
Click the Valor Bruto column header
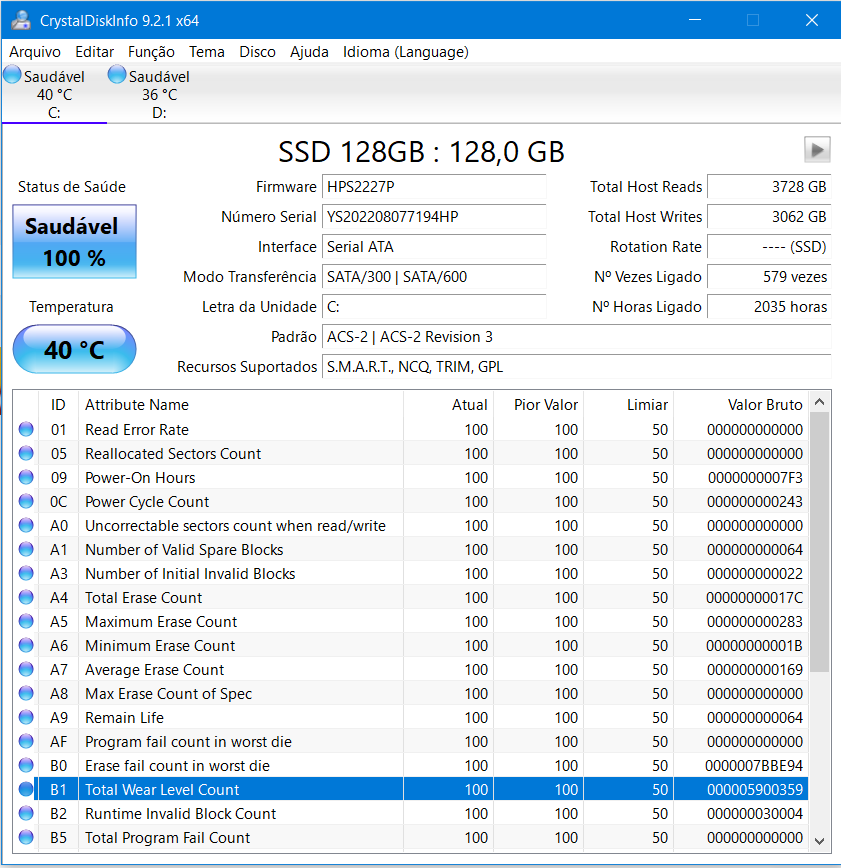pos(740,405)
